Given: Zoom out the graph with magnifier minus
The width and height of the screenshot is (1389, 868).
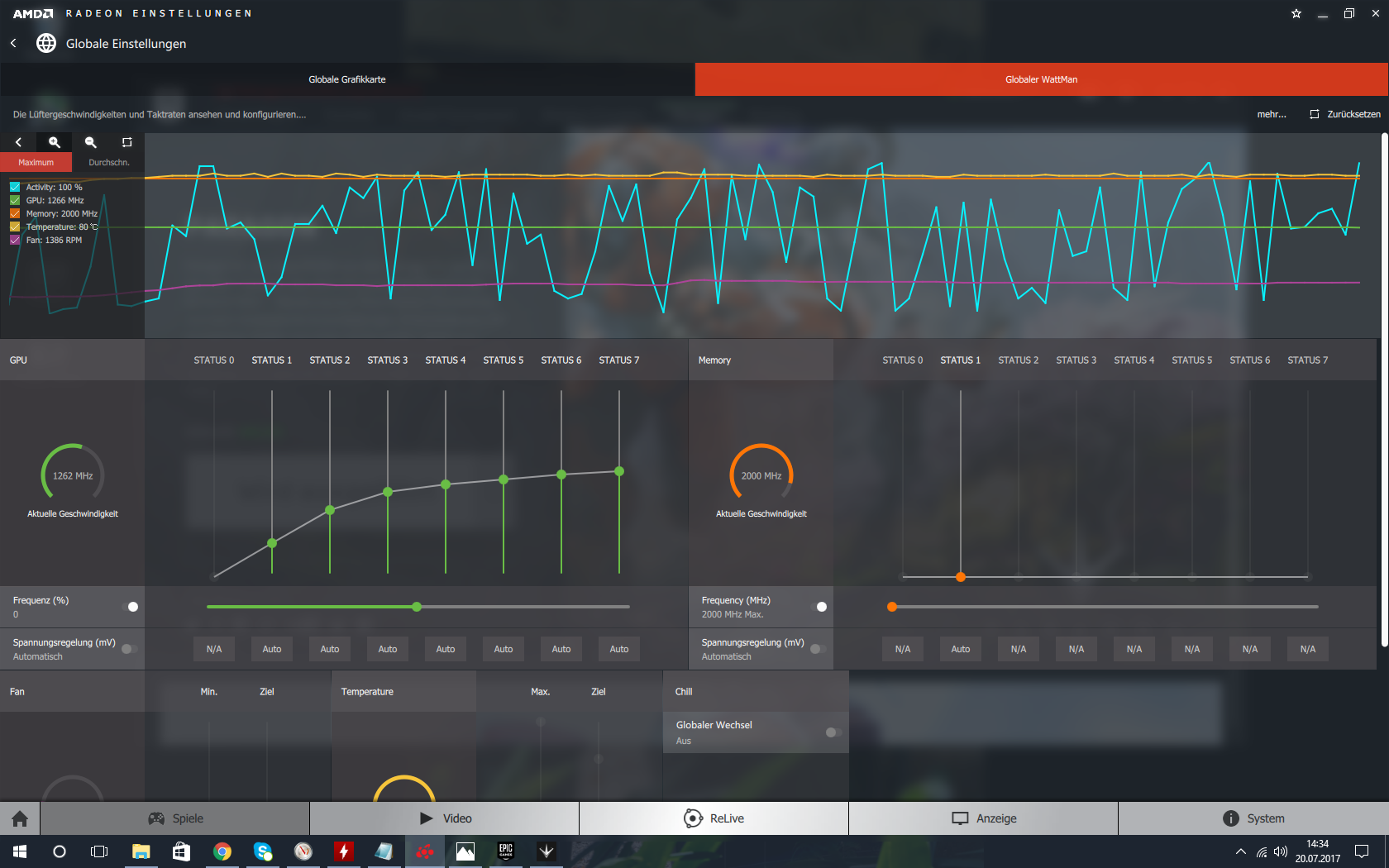Looking at the screenshot, I should point(91,142).
